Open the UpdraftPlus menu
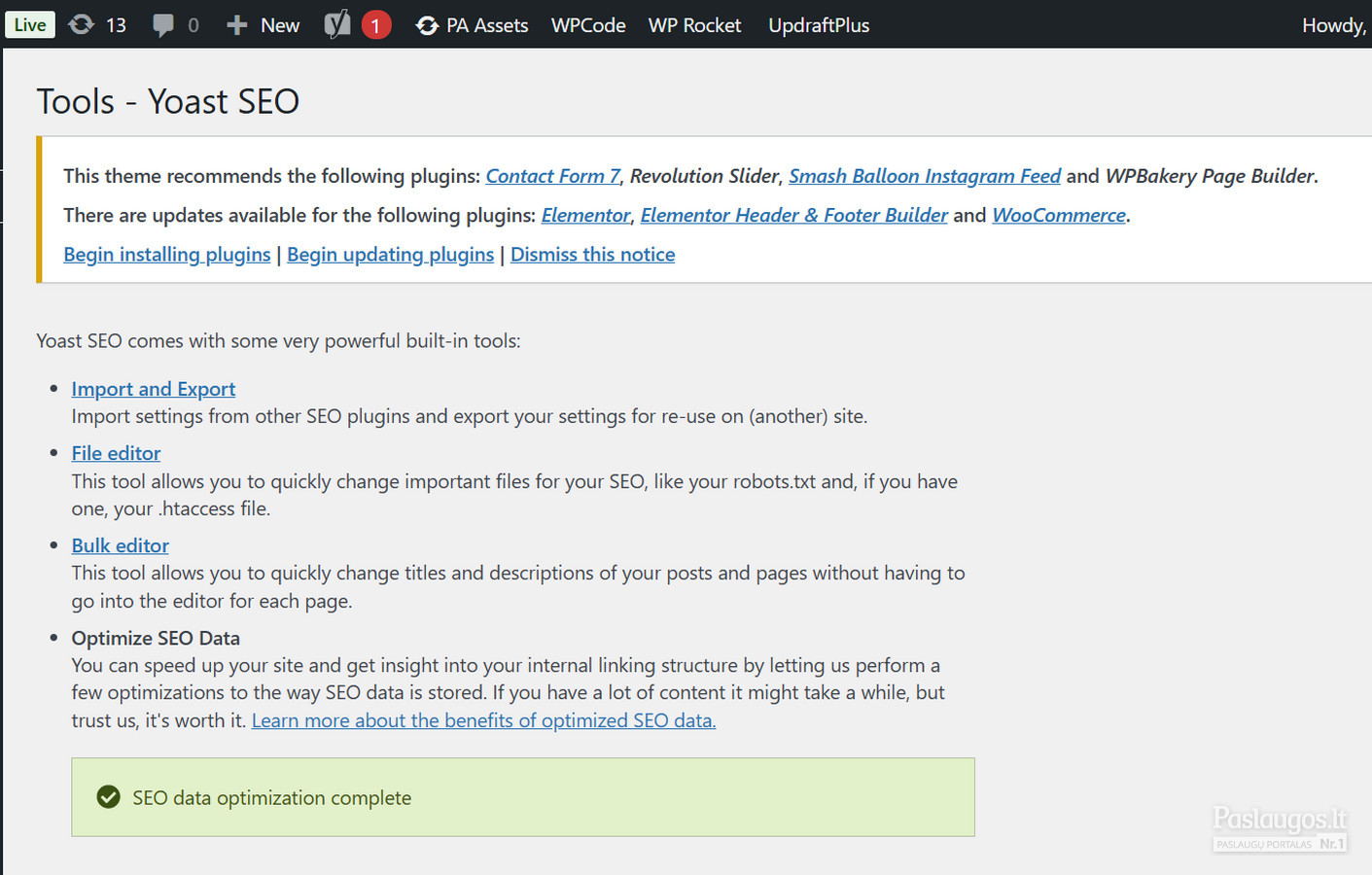1372x875 pixels. click(819, 25)
